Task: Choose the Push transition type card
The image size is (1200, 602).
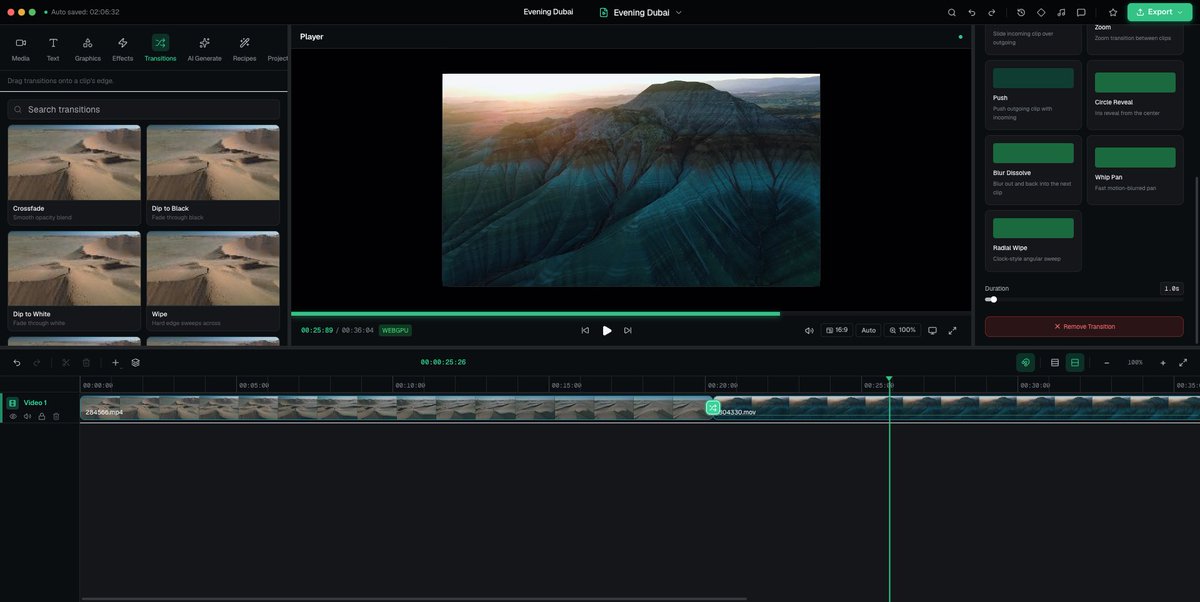Action: click(1033, 93)
